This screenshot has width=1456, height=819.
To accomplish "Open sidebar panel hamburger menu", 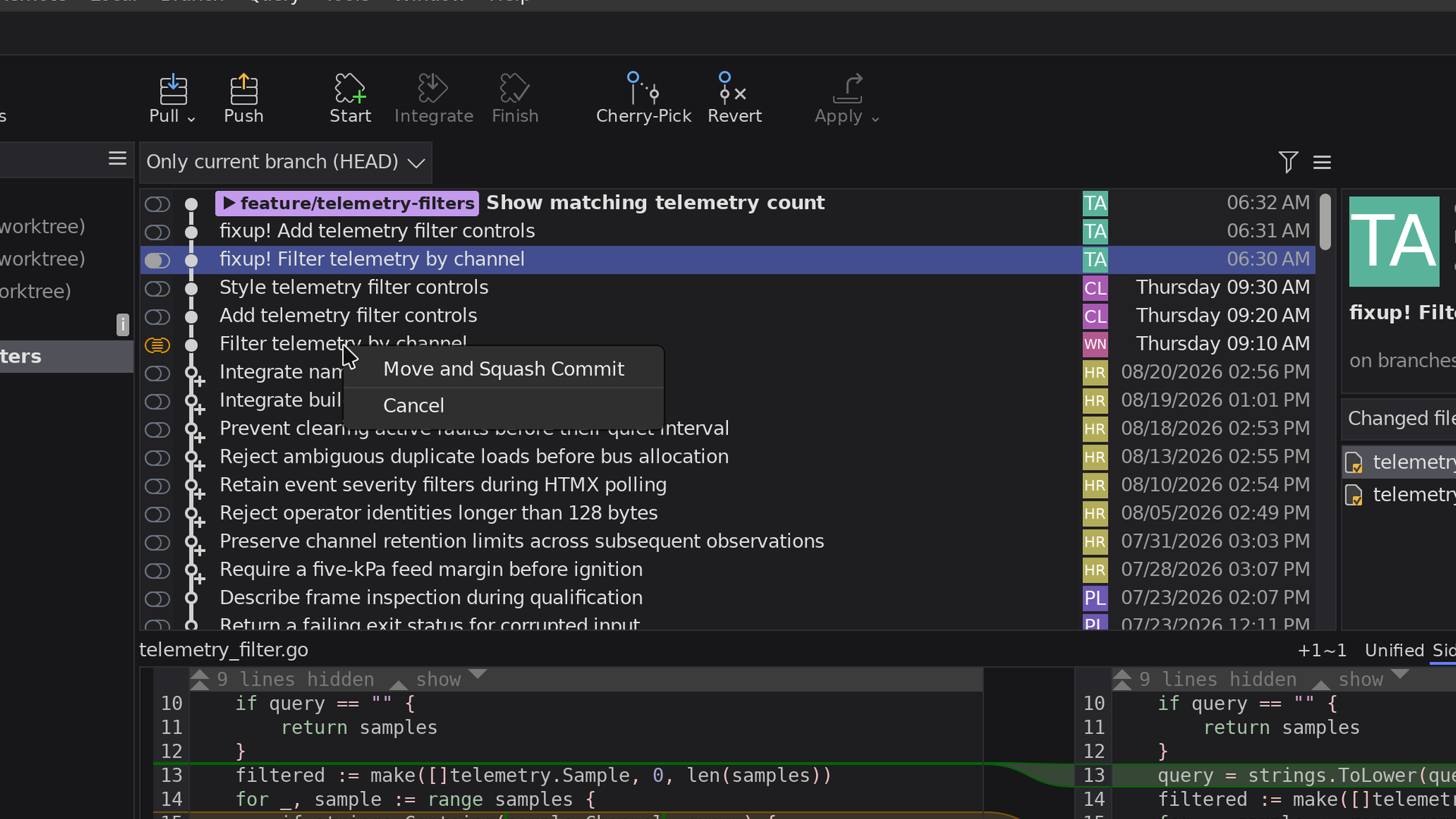I will [118, 158].
